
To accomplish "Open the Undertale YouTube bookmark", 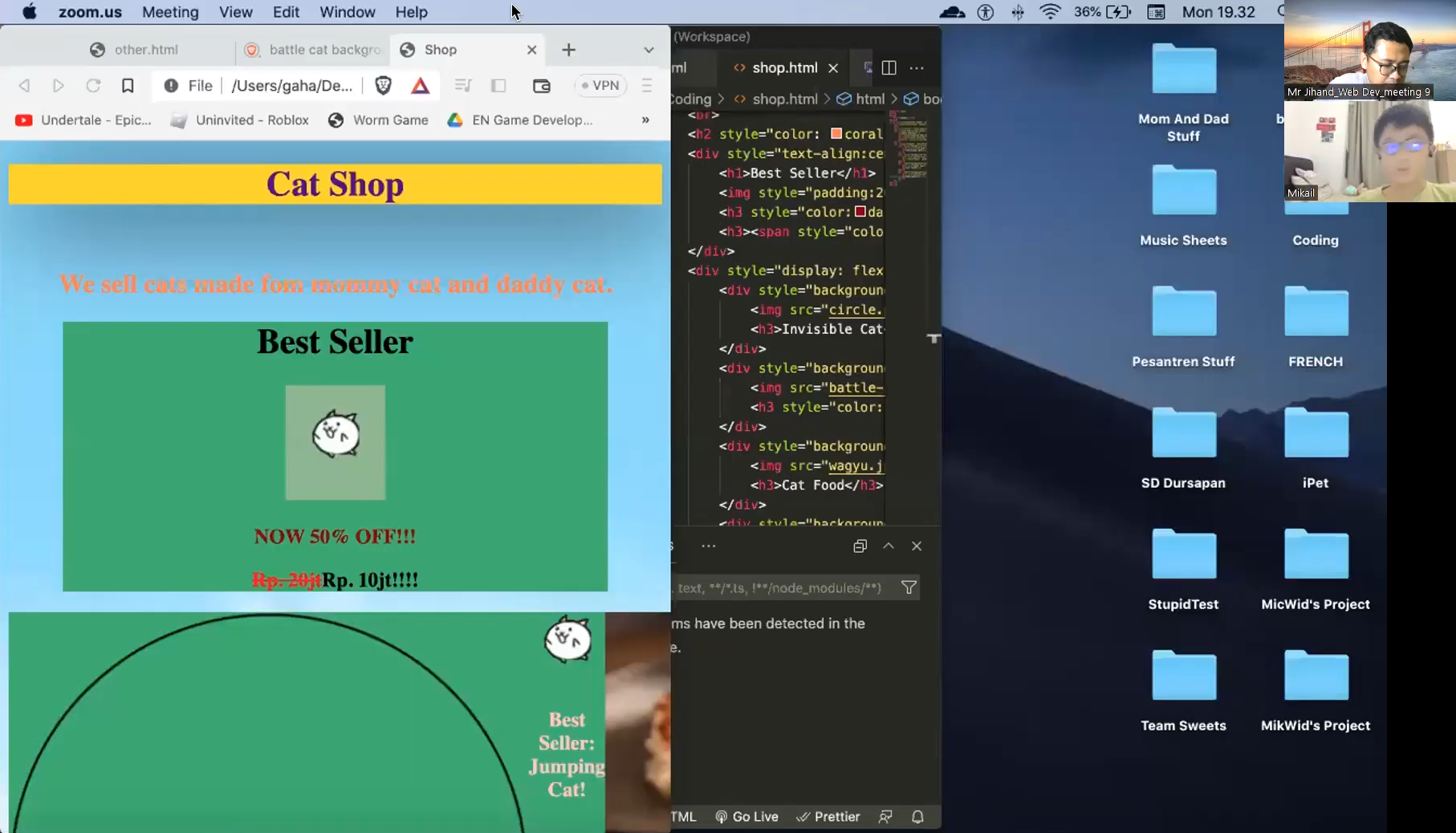I will [83, 120].
